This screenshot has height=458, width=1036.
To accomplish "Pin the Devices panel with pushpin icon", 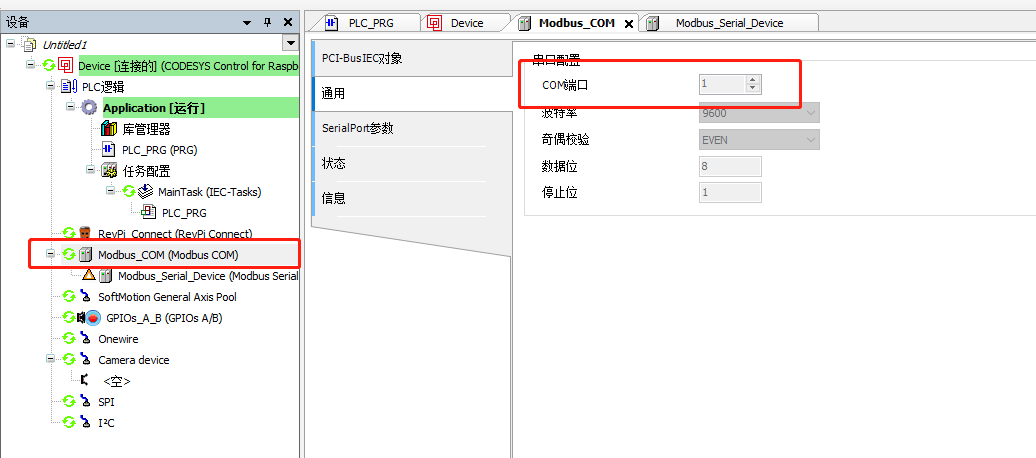I will pos(267,22).
